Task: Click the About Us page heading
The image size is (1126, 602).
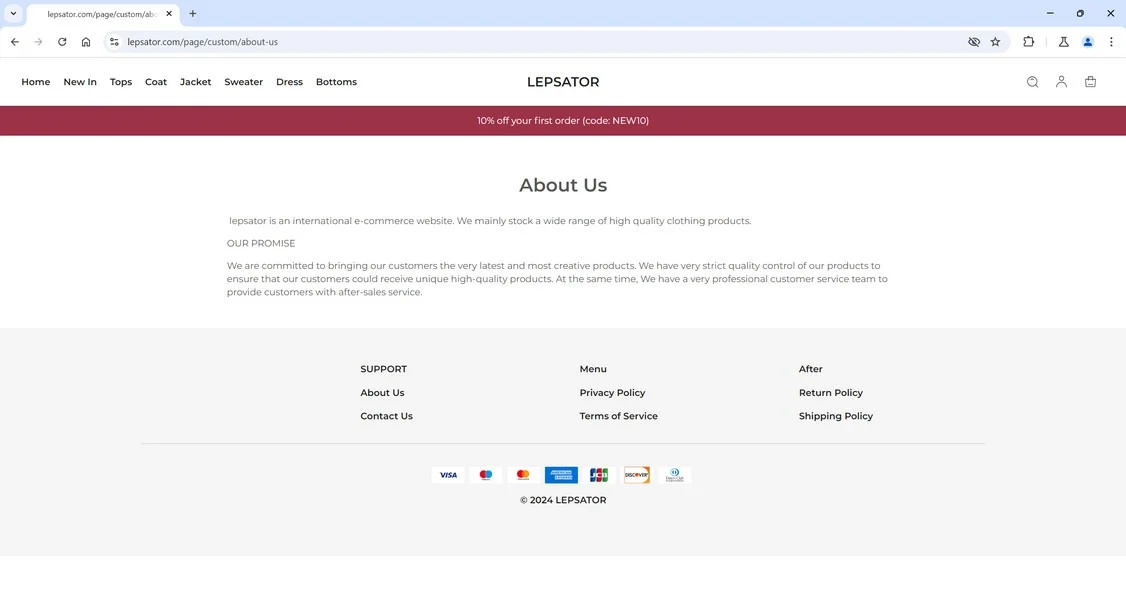Action: coord(563,185)
